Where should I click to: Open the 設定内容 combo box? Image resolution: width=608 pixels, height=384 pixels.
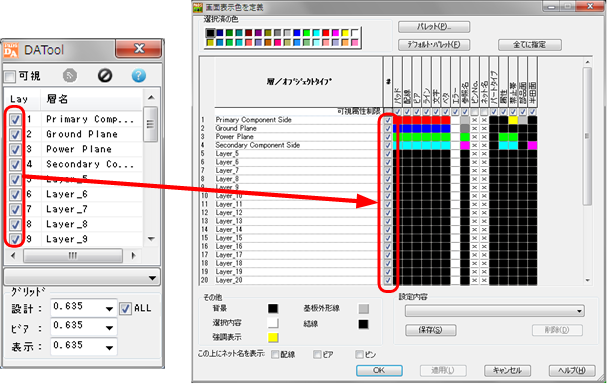coord(495,311)
